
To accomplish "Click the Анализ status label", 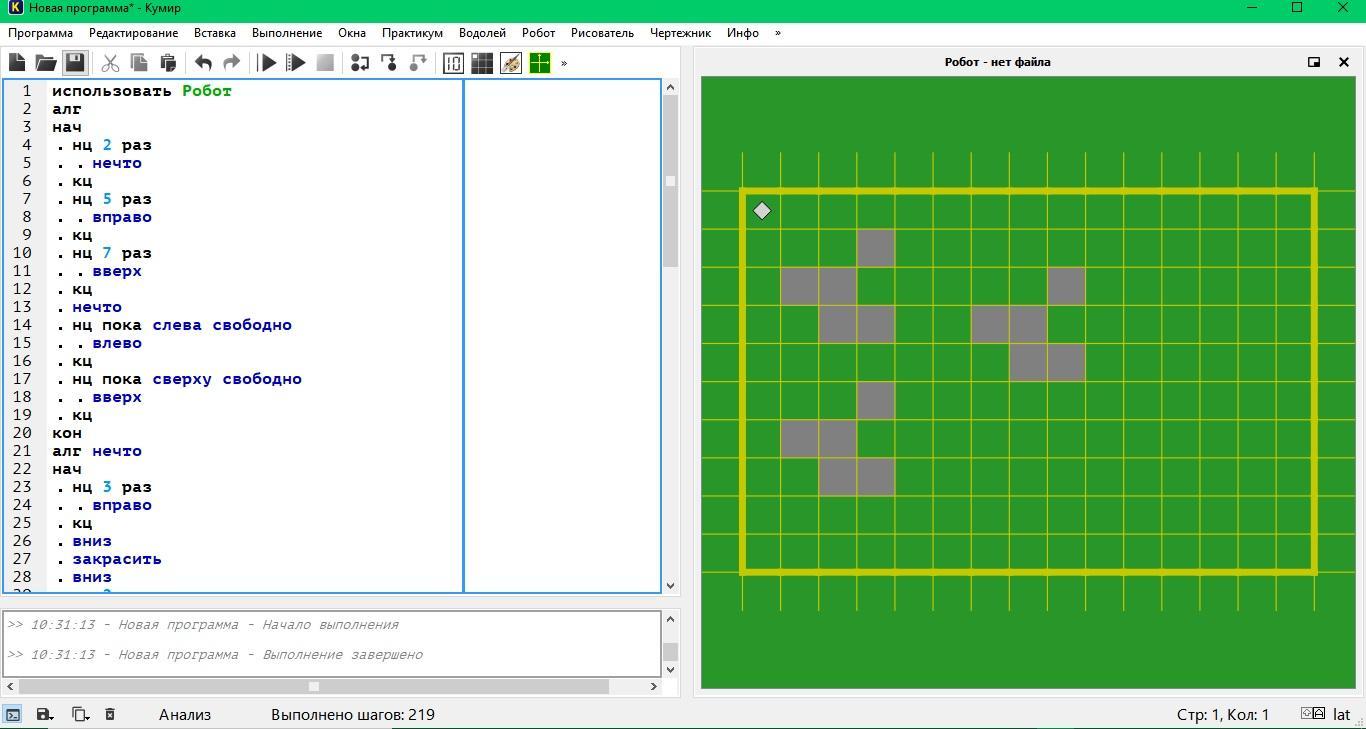I will coord(185,714).
